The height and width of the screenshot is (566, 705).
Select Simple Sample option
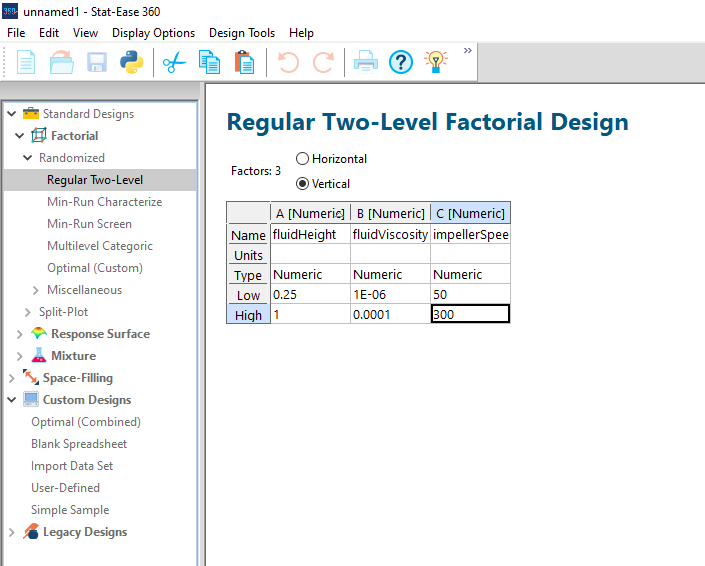click(70, 510)
